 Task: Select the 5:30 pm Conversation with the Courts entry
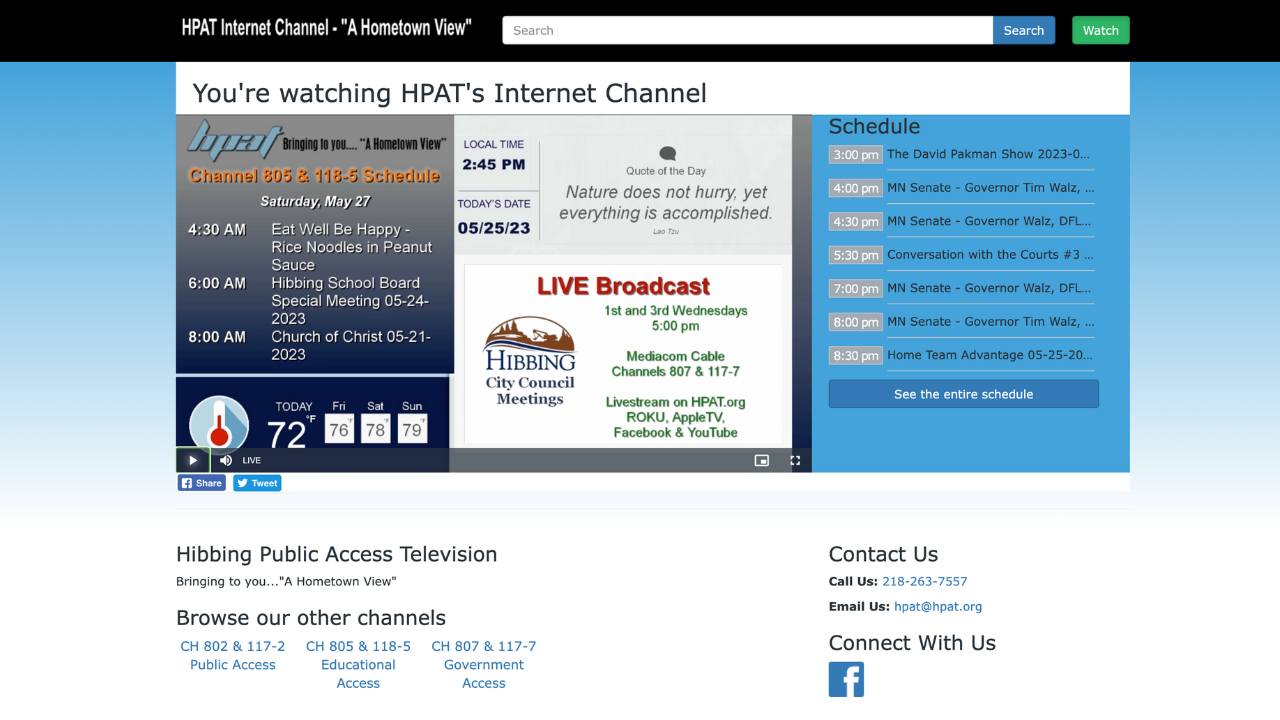coord(990,255)
